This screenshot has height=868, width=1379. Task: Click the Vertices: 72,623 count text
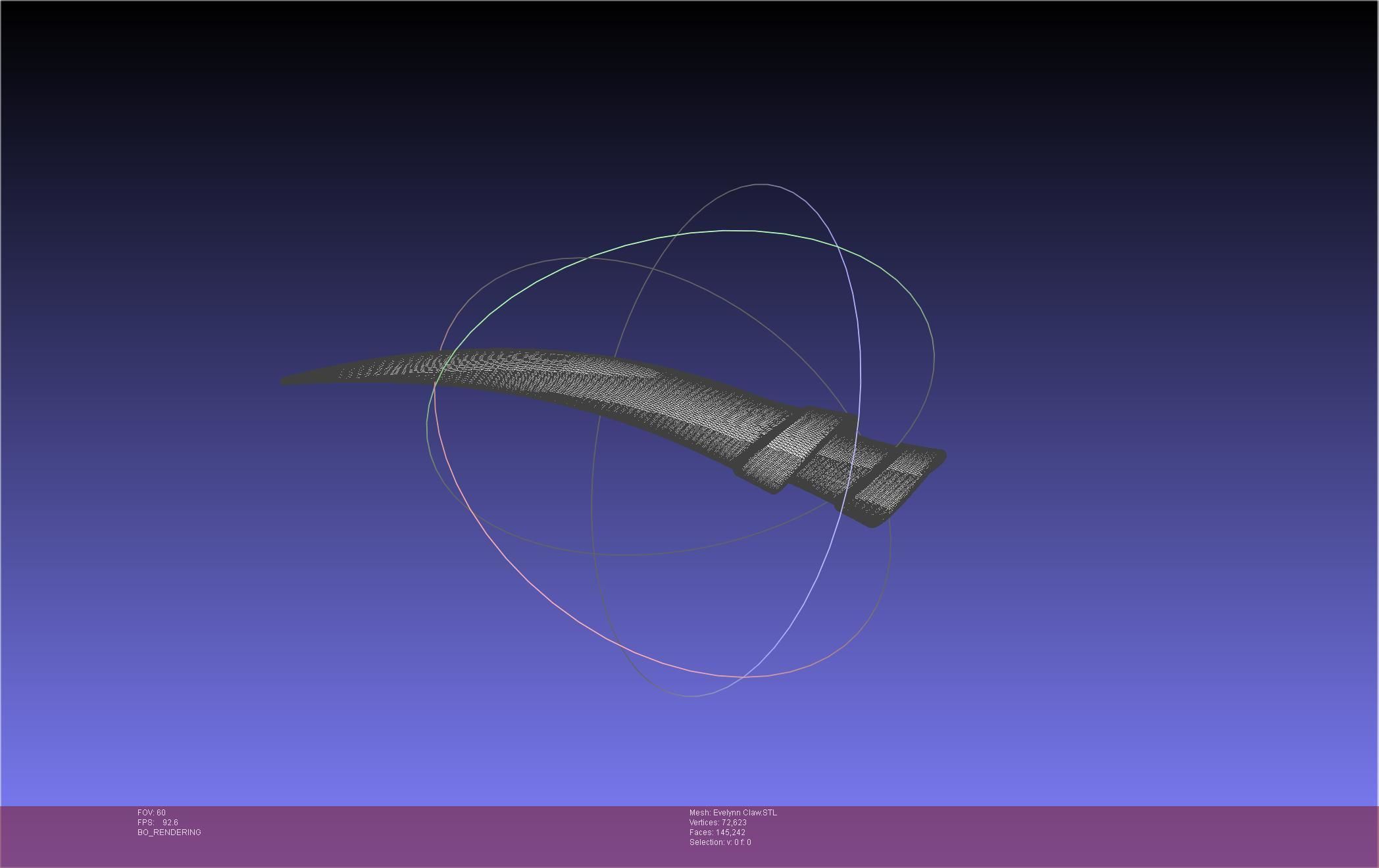718,823
